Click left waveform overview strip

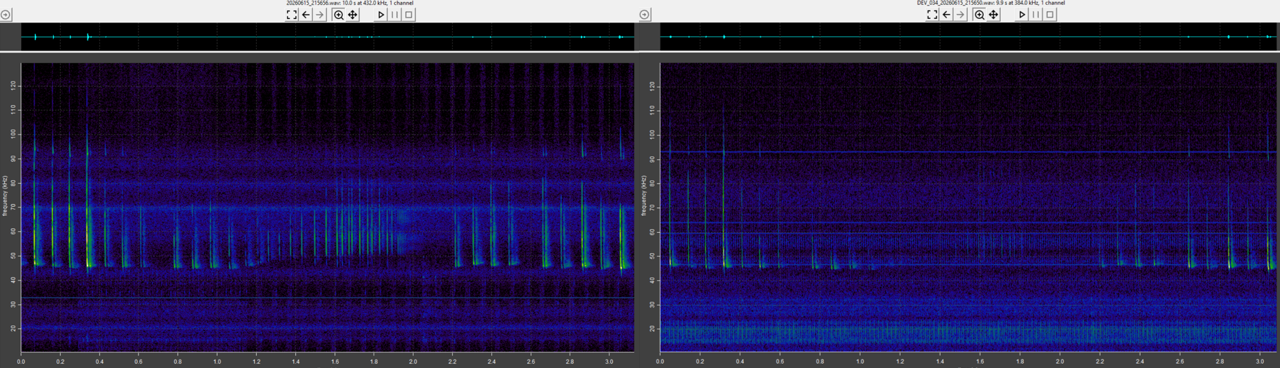coord(327,37)
